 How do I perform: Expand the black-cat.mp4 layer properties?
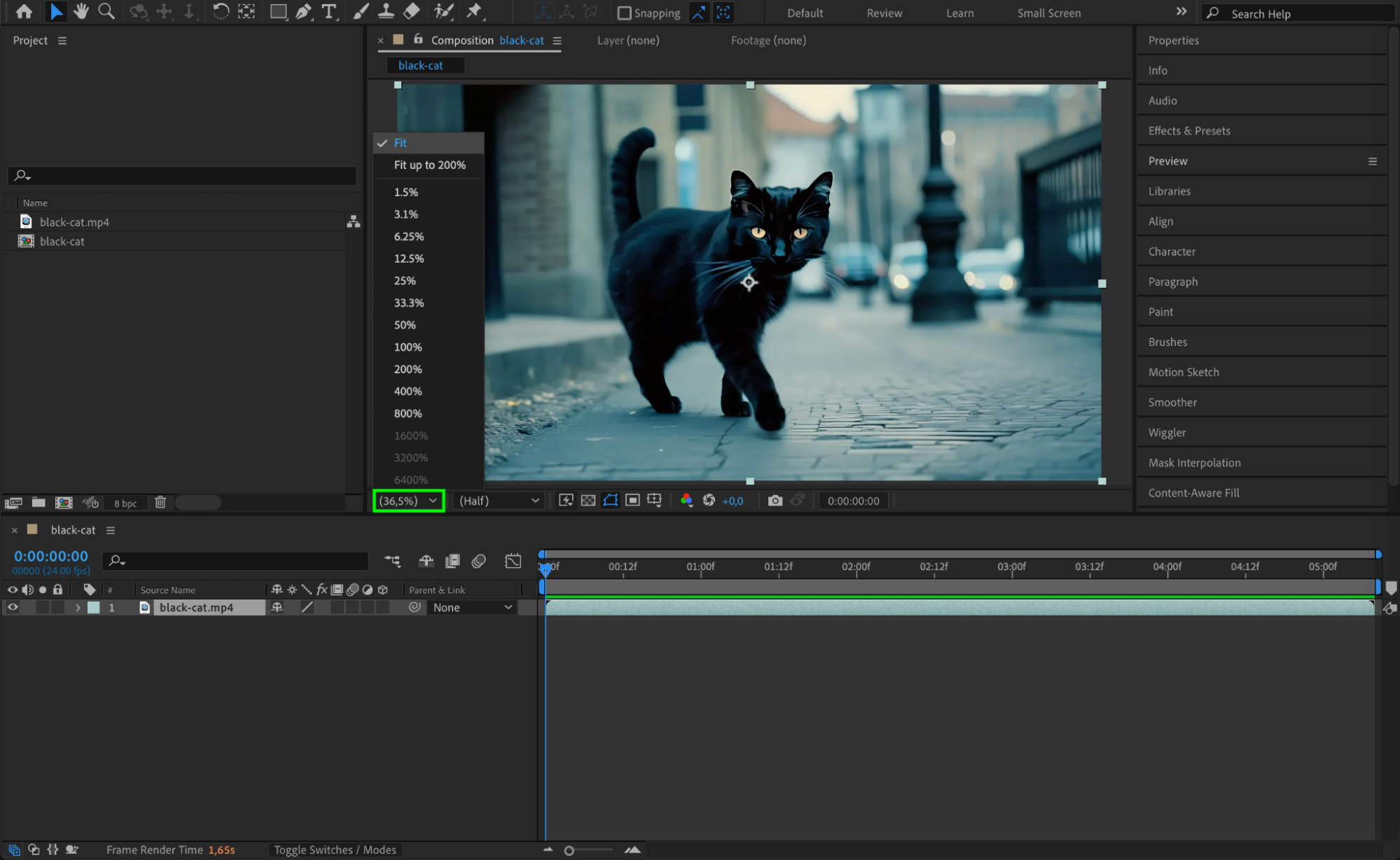pos(78,608)
